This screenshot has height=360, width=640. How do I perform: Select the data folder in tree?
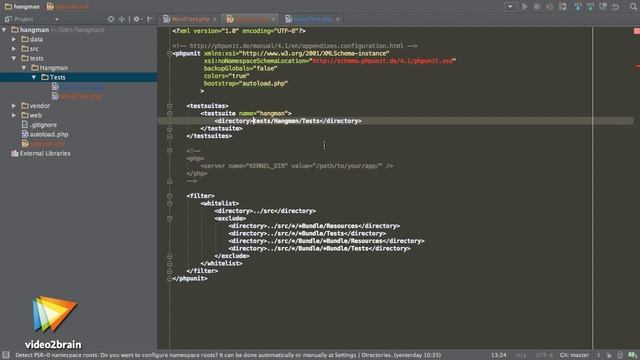pos(32,39)
